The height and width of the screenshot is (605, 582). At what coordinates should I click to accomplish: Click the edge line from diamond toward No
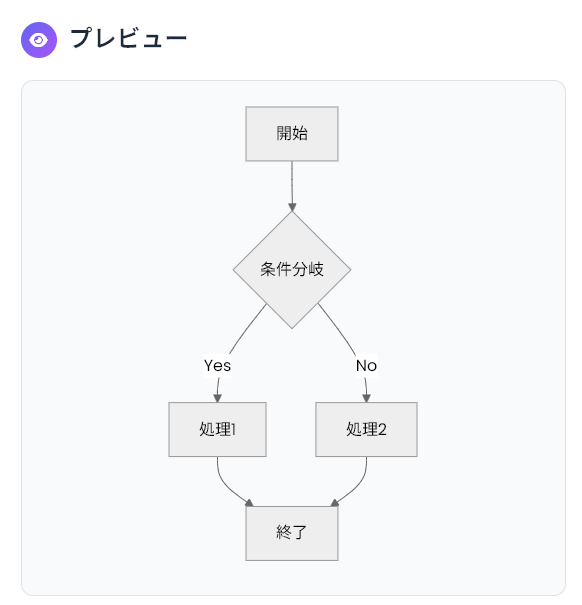point(337,329)
